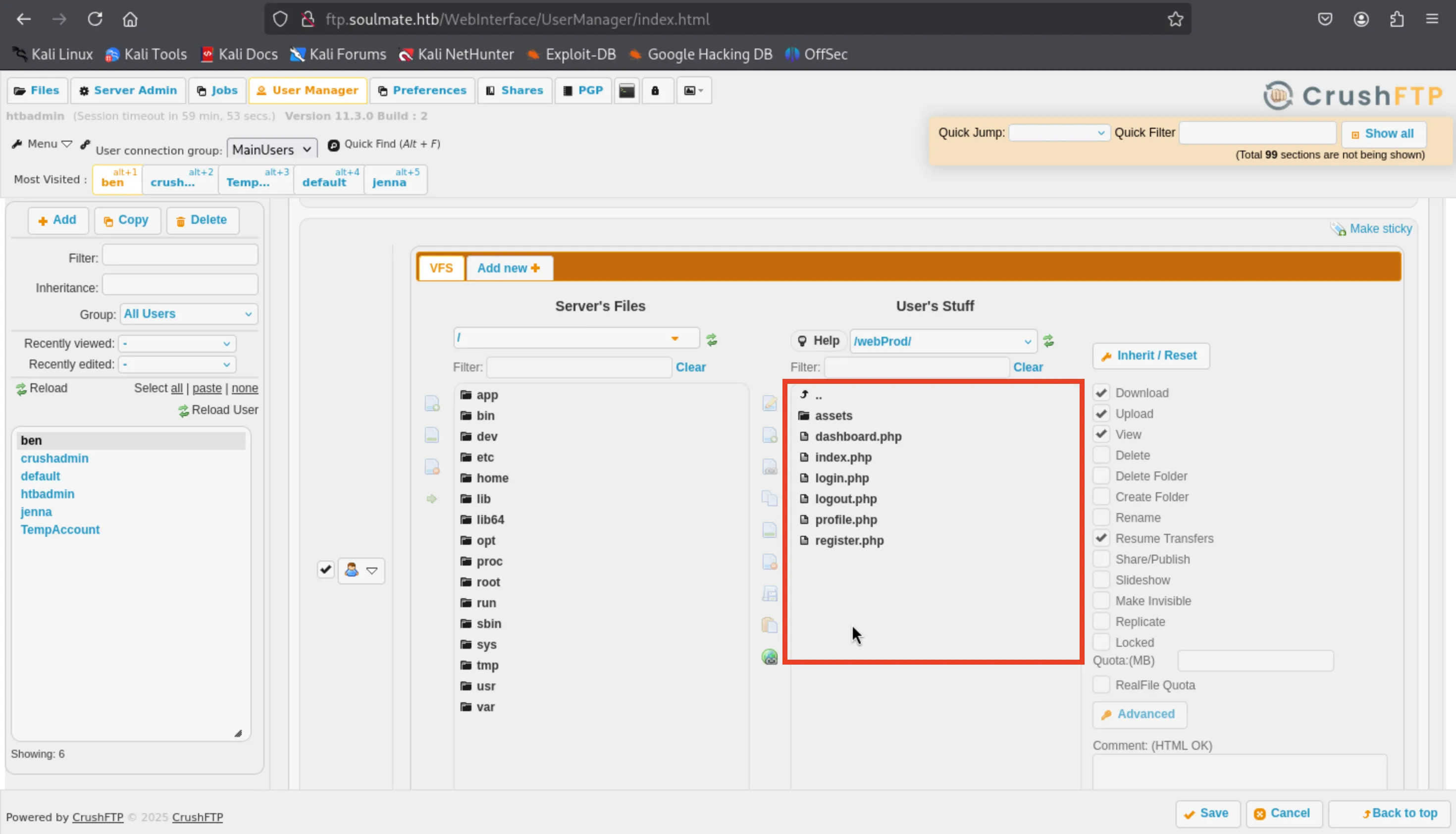Open the User connection group dropdown
1456x834 pixels.
[271, 150]
